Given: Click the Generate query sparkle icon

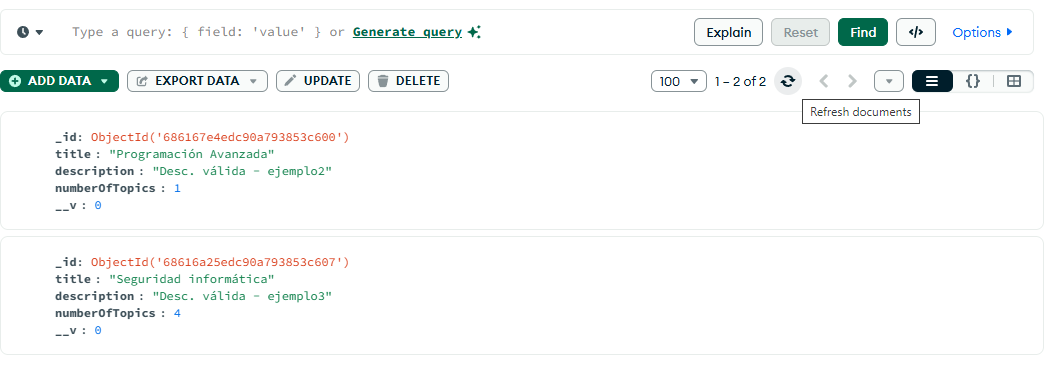Looking at the screenshot, I should coord(474,32).
